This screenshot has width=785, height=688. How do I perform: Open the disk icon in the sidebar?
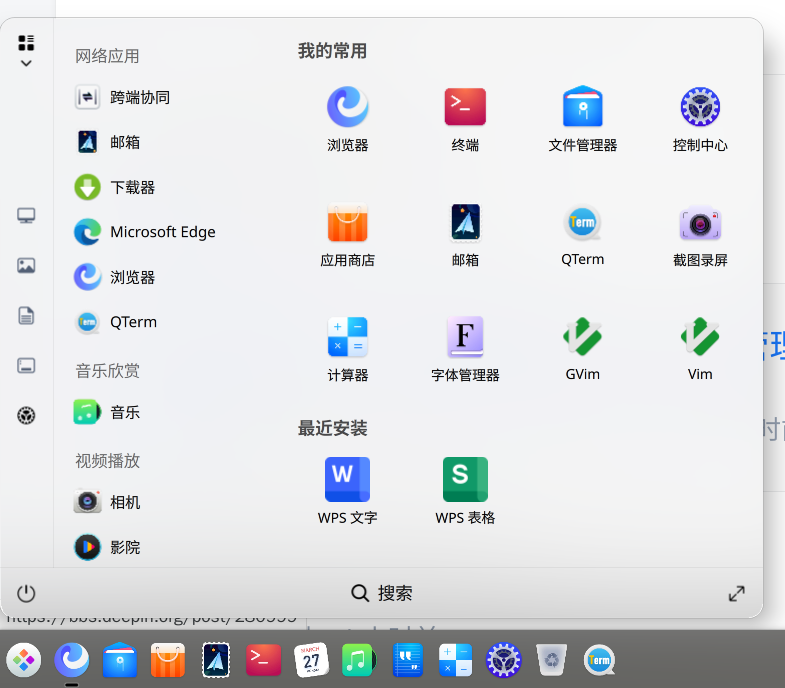[26, 366]
